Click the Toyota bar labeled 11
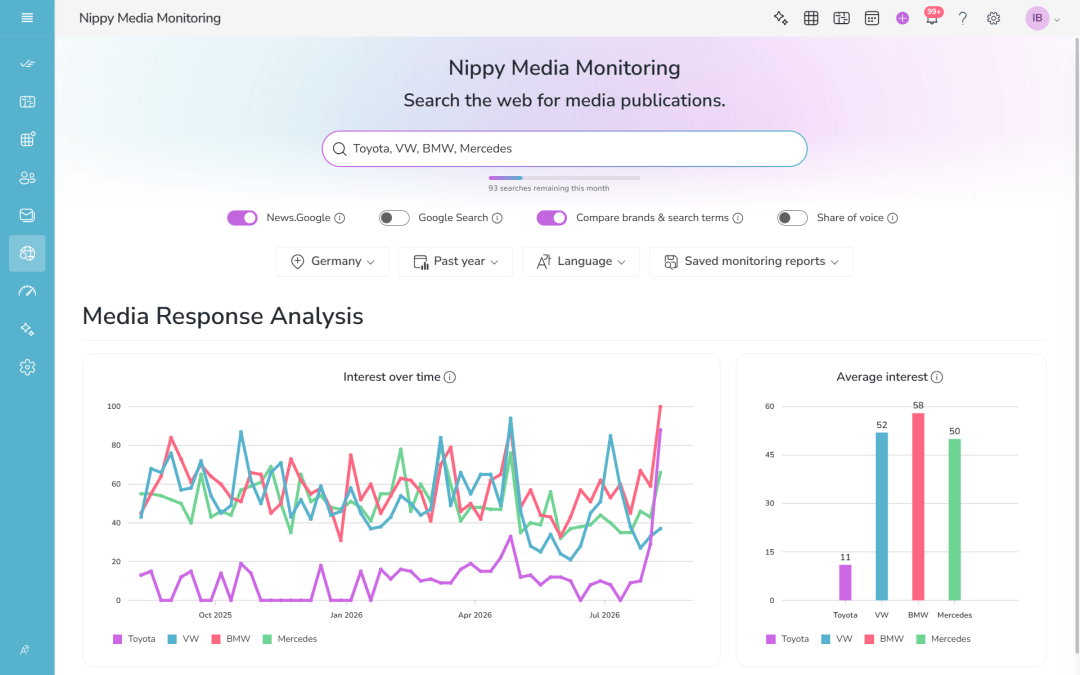This screenshot has width=1080, height=675. click(845, 583)
